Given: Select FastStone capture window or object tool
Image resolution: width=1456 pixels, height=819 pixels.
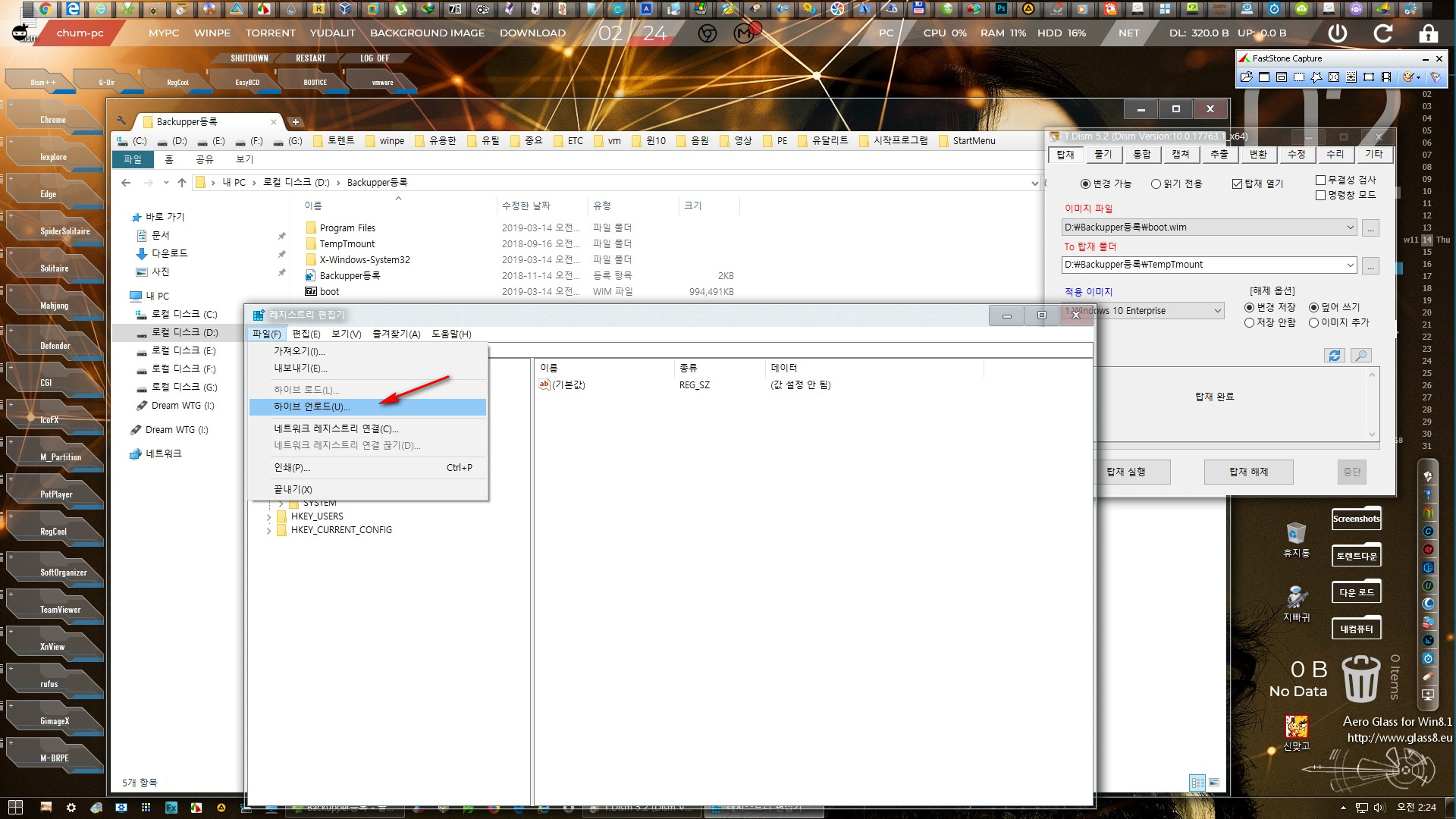Looking at the screenshot, I should tap(1282, 77).
